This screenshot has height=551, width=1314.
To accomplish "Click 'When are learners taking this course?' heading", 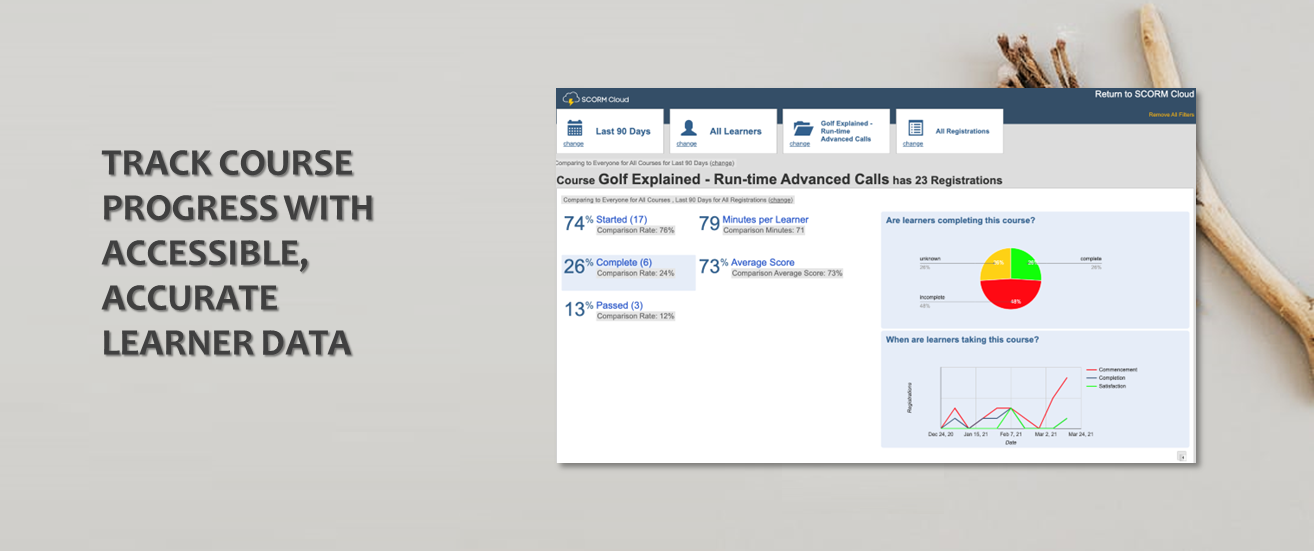I will (962, 339).
